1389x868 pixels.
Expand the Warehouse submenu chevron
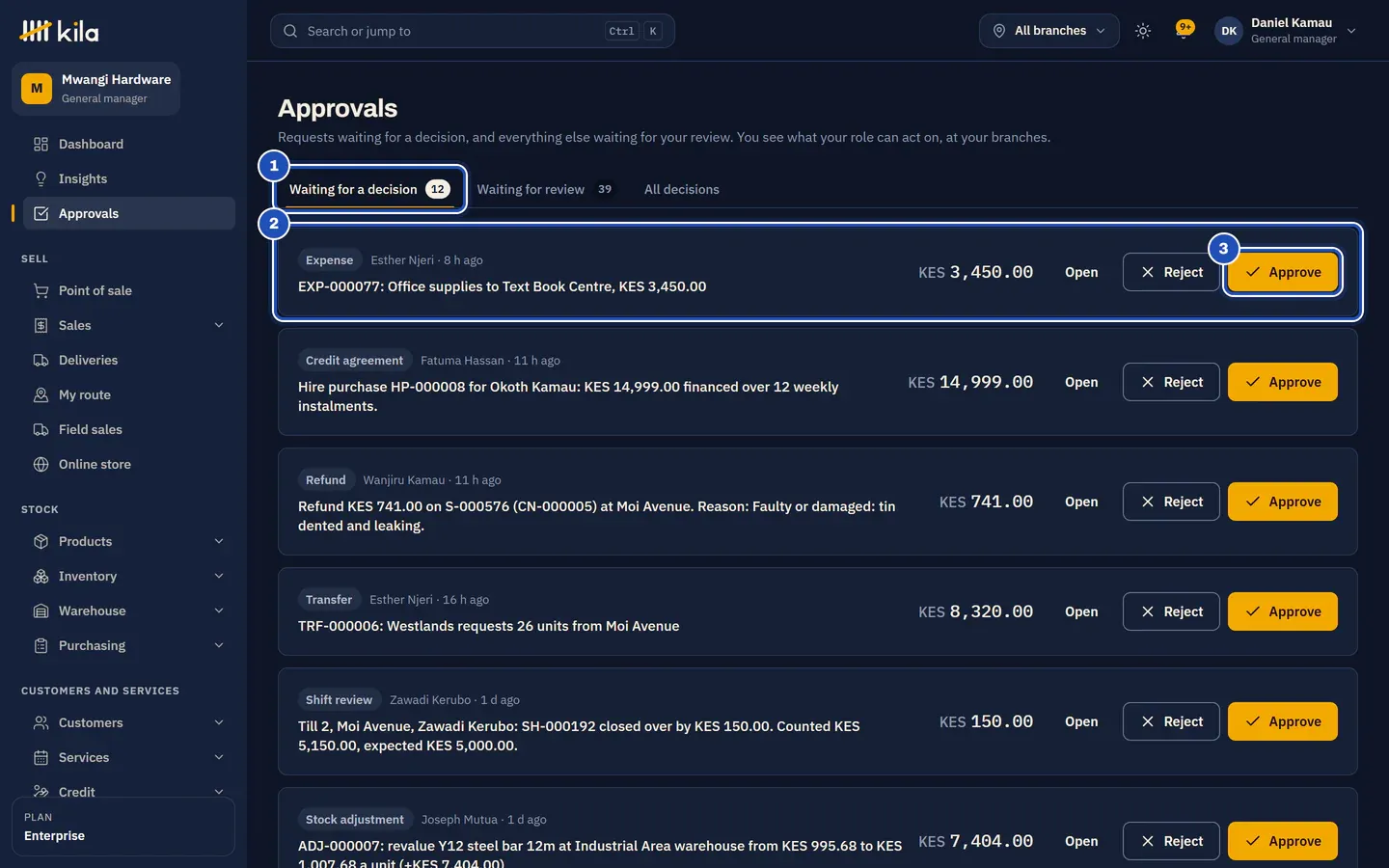(219, 610)
